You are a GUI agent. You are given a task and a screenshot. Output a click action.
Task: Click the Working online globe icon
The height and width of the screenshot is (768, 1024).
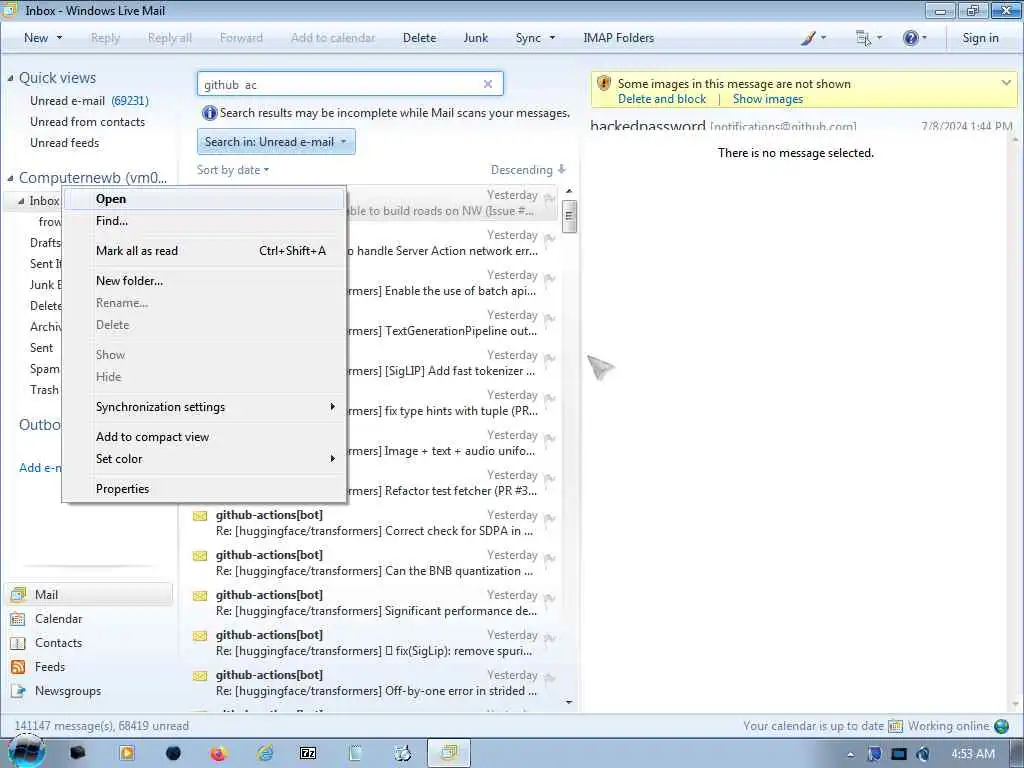click(1002, 726)
